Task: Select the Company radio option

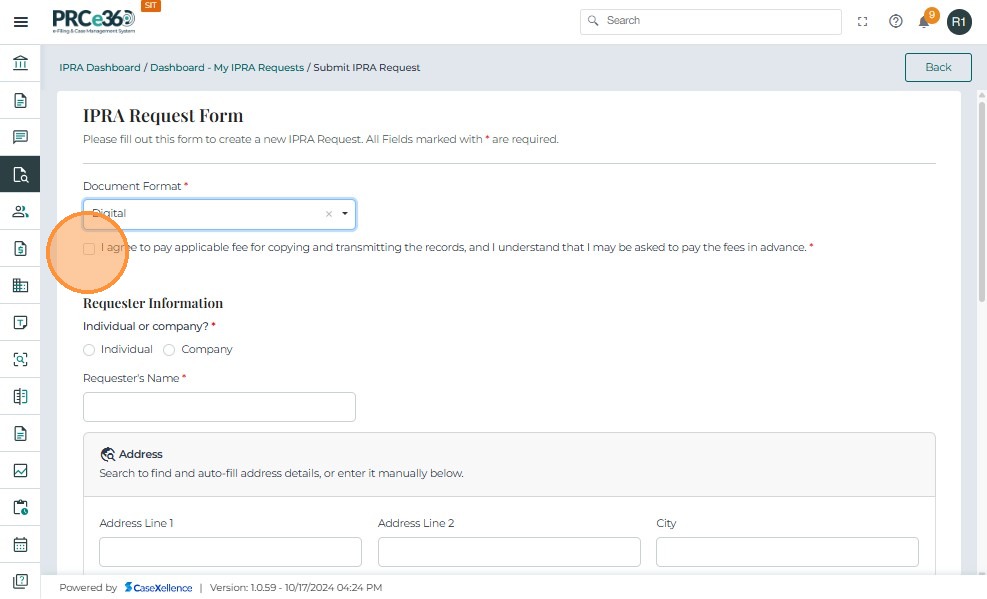Action: pos(169,350)
